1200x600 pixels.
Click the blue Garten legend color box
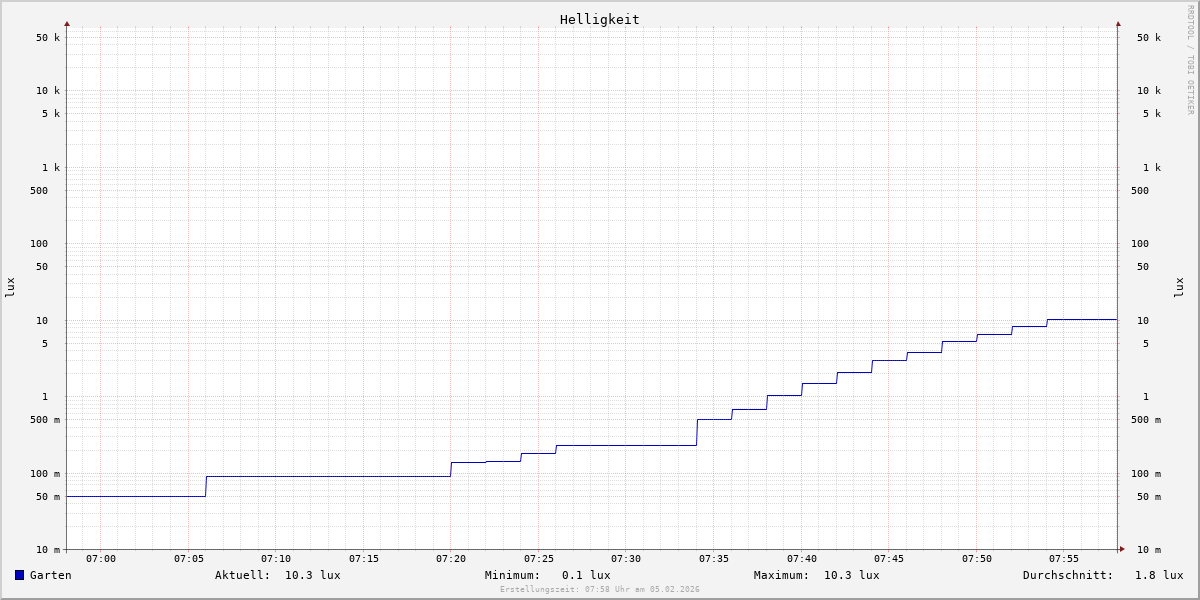tap(19, 575)
